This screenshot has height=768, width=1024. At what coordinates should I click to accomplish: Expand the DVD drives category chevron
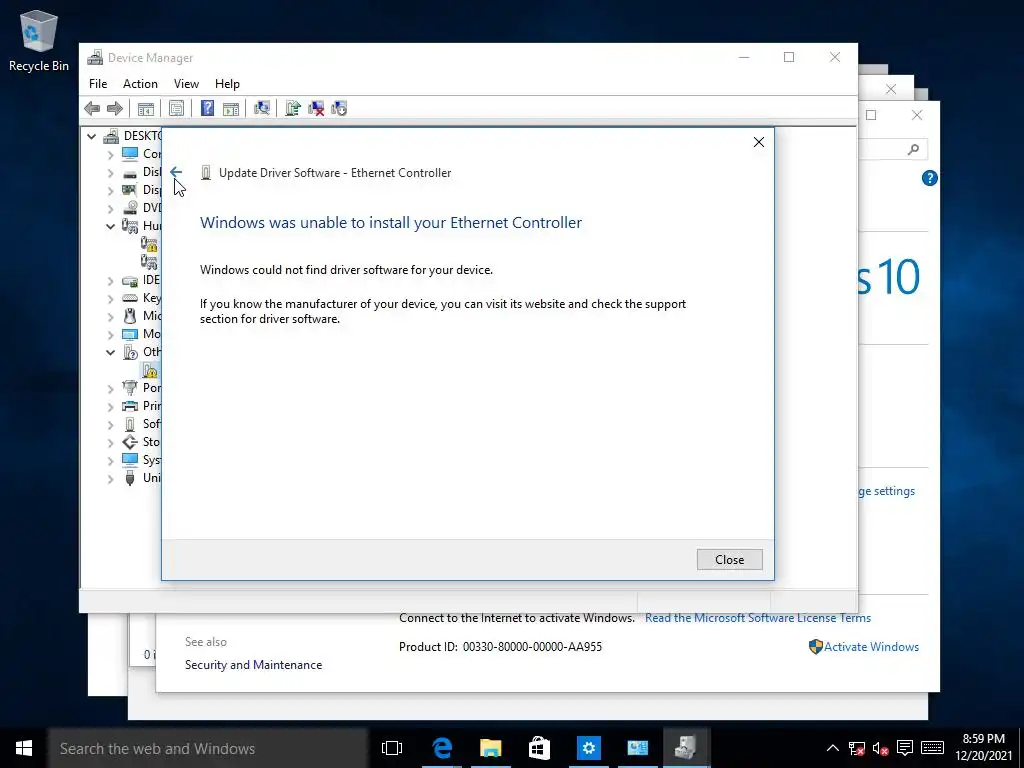[x=110, y=209]
